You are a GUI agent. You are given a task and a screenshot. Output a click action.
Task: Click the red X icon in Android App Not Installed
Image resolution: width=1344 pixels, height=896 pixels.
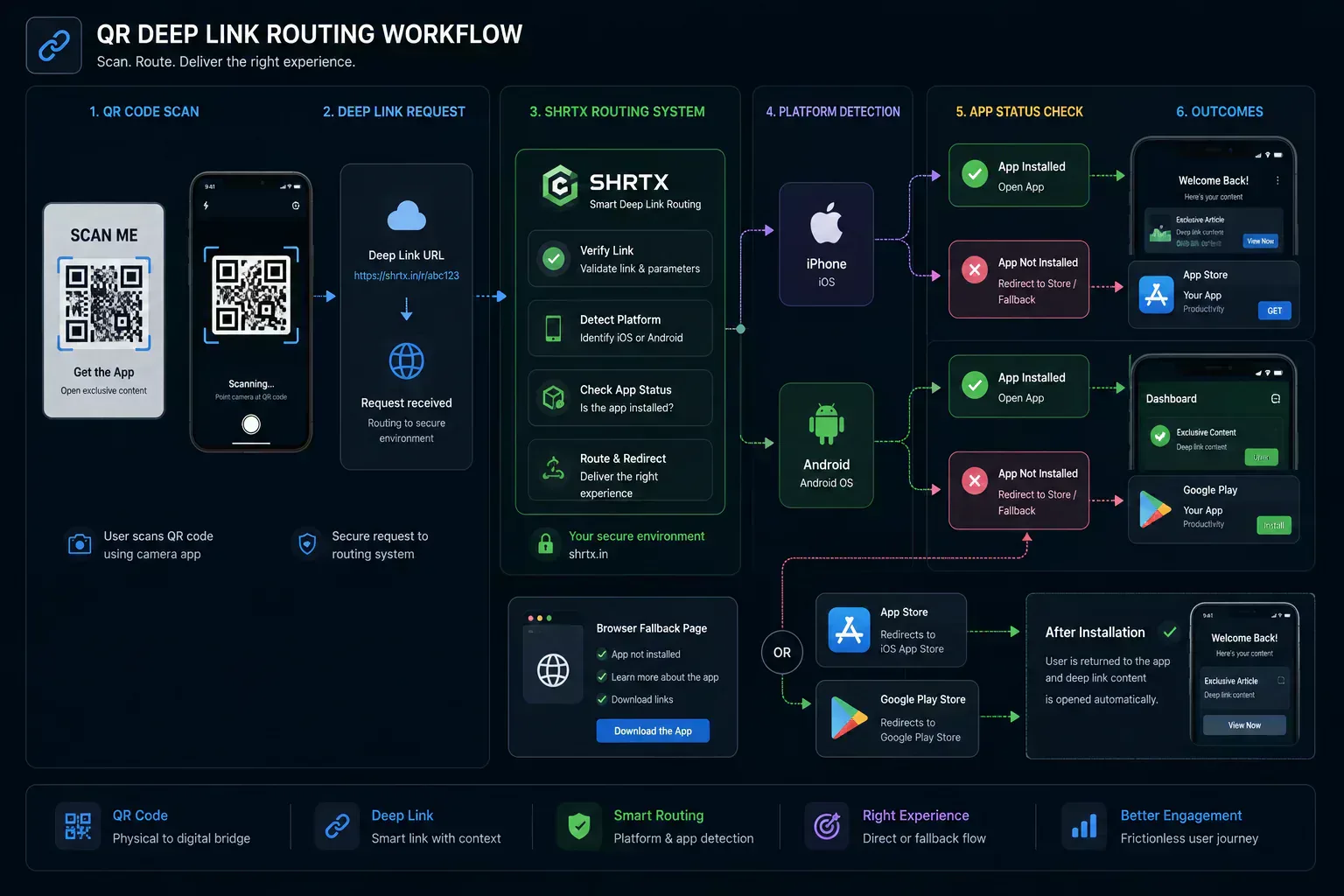(974, 480)
